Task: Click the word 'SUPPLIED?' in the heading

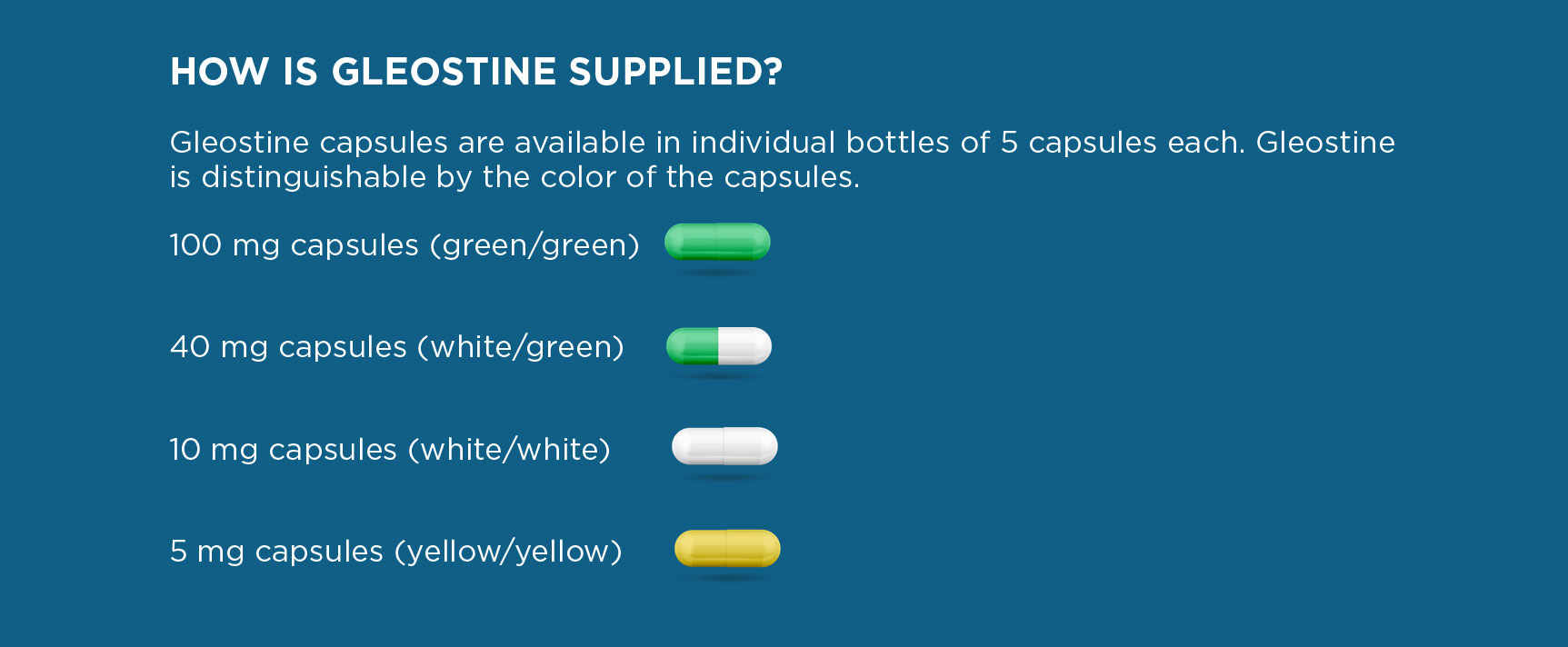Action: [675, 72]
